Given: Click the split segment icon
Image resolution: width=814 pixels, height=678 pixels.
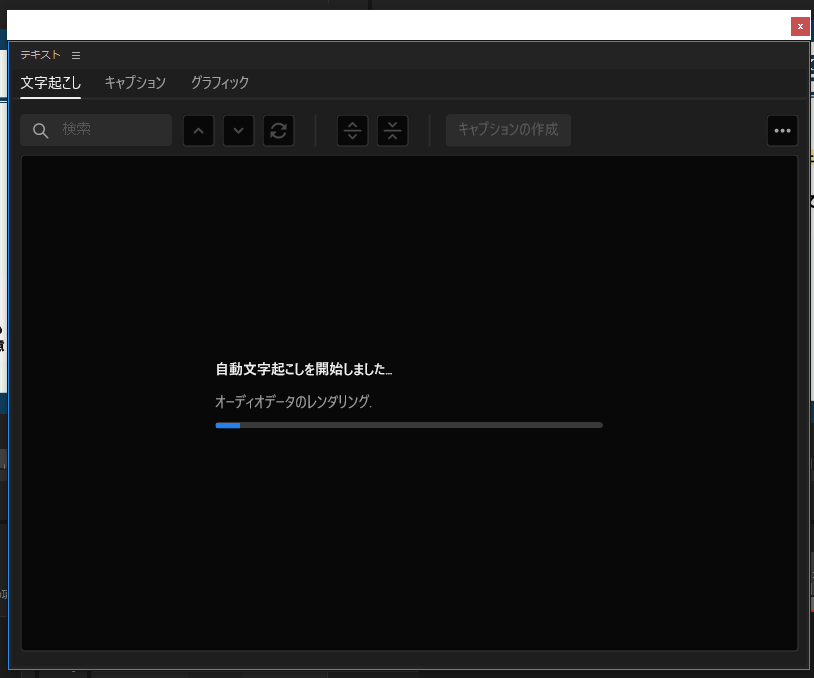Looking at the screenshot, I should tap(353, 131).
